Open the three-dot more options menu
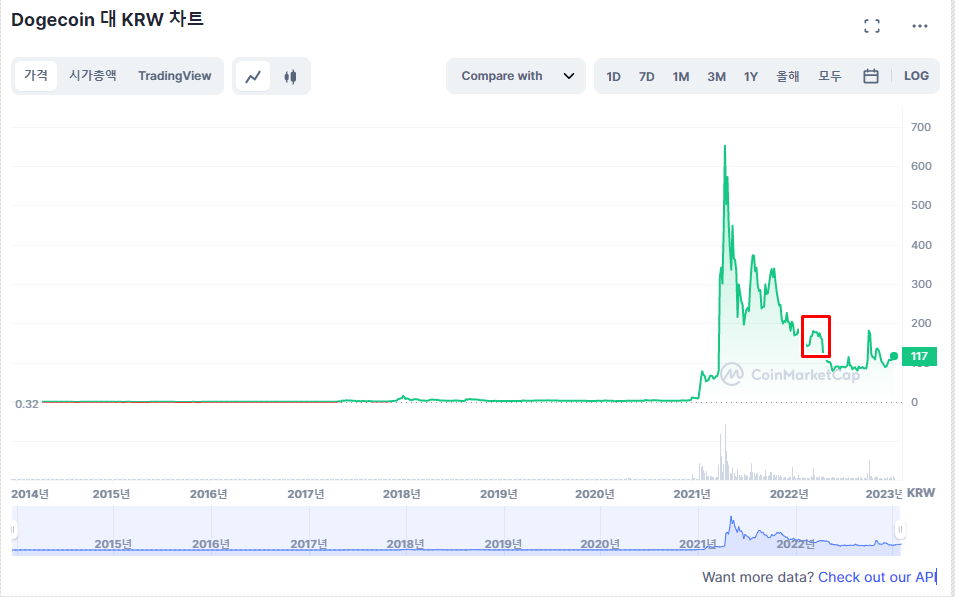Screen dimensions: 955x597 click(920, 26)
